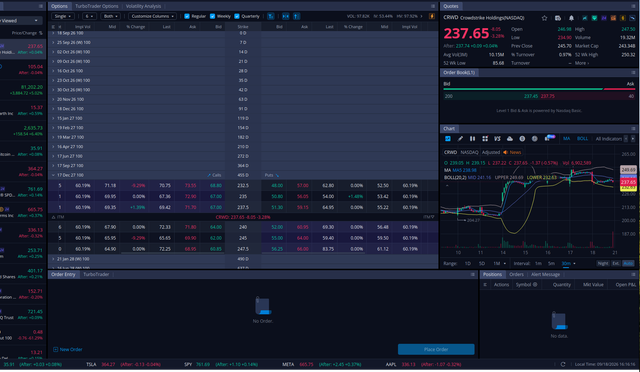Open the Order Entry panel menu icon
This screenshot has height=372, width=640.
(473, 275)
